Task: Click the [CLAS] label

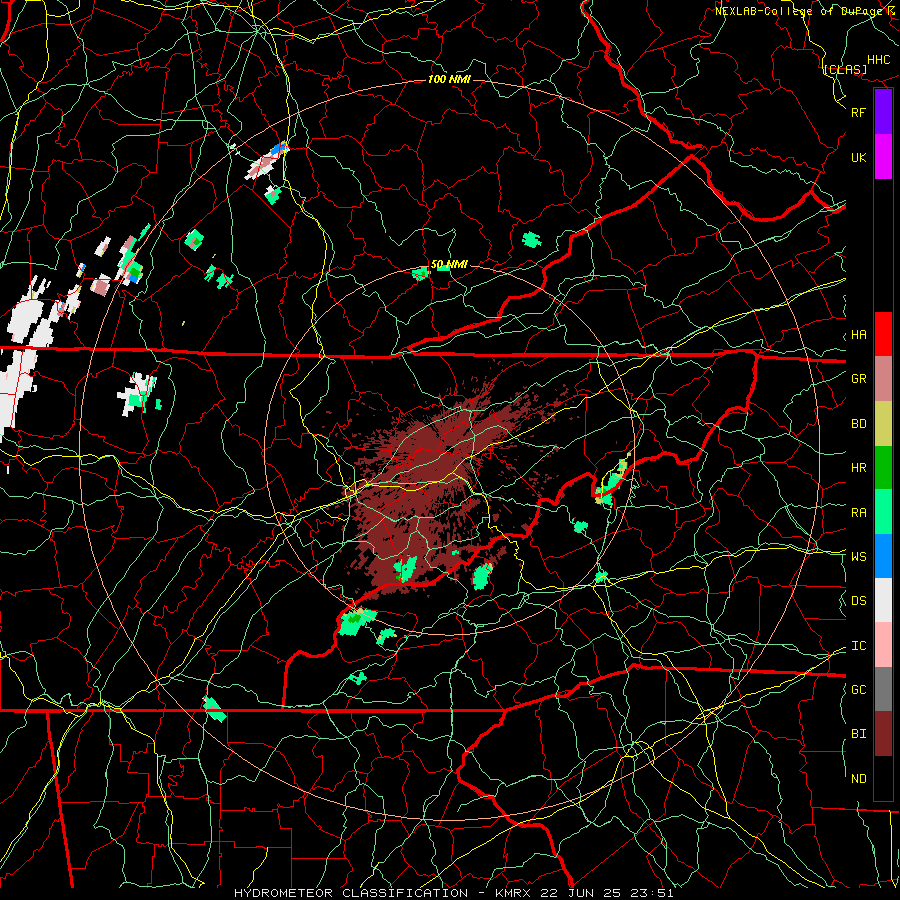Action: (x=845, y=69)
